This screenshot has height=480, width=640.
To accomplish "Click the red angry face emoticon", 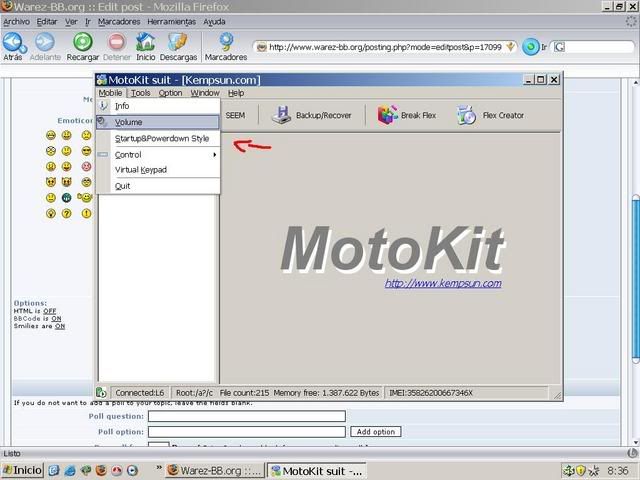I will pos(87,167).
